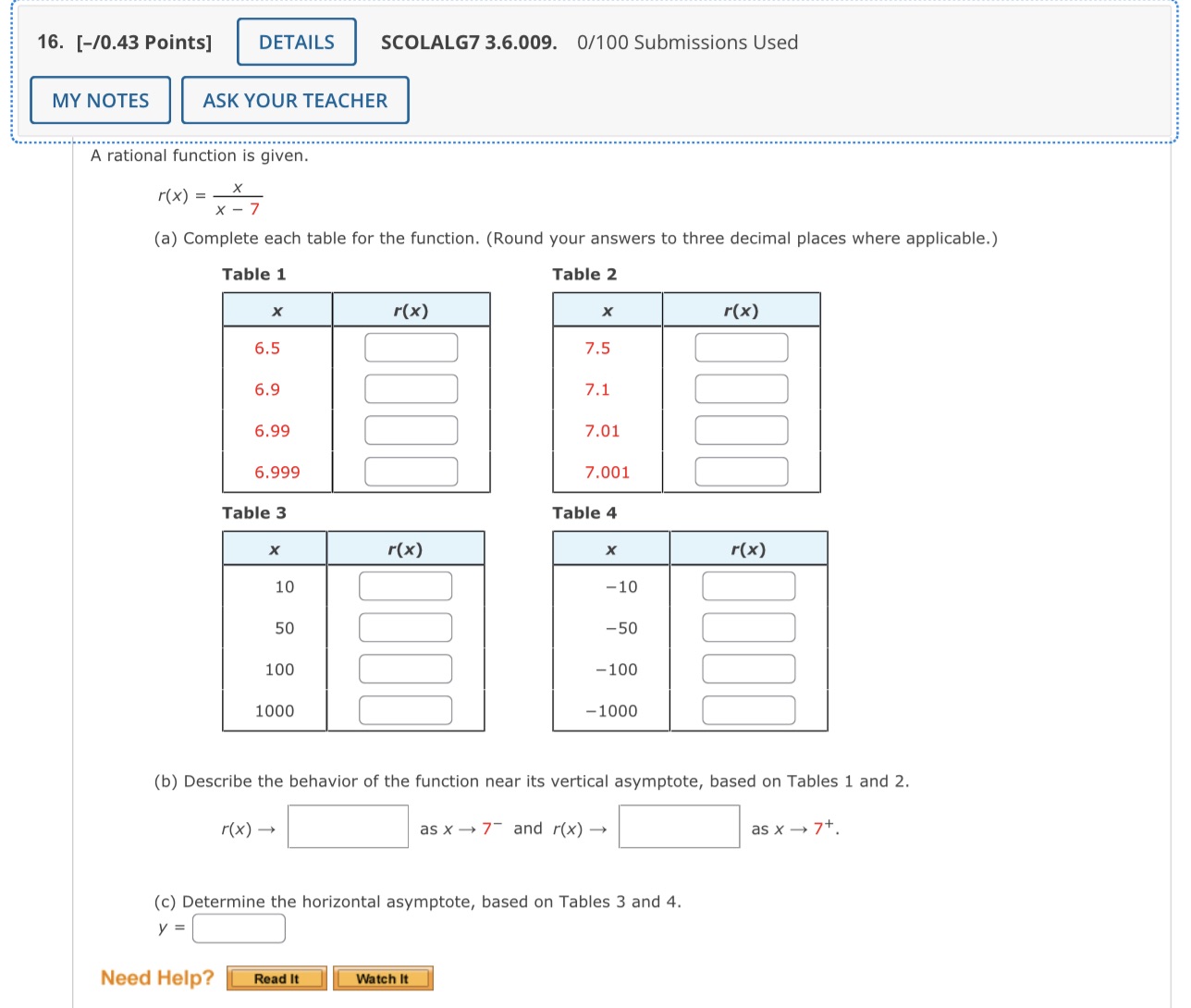
Task: Select the horizontal asymptote y = input box
Action: click(x=239, y=928)
